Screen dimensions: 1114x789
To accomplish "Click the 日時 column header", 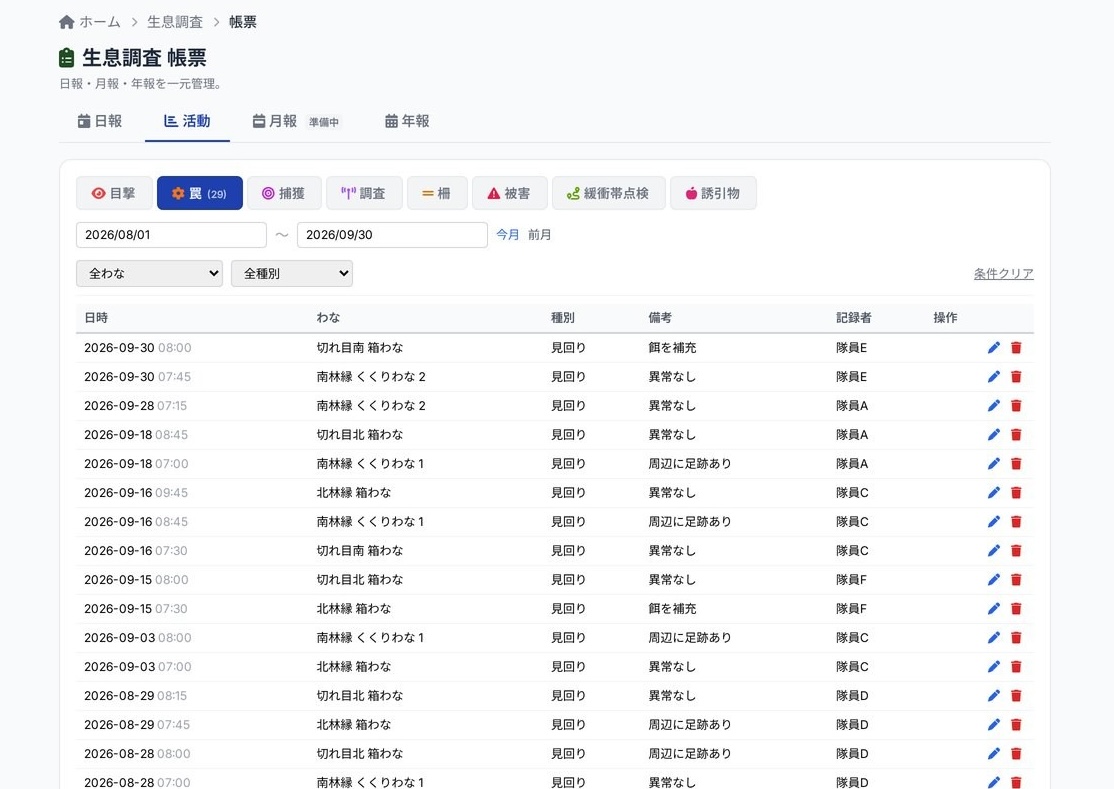I will pos(96,317).
